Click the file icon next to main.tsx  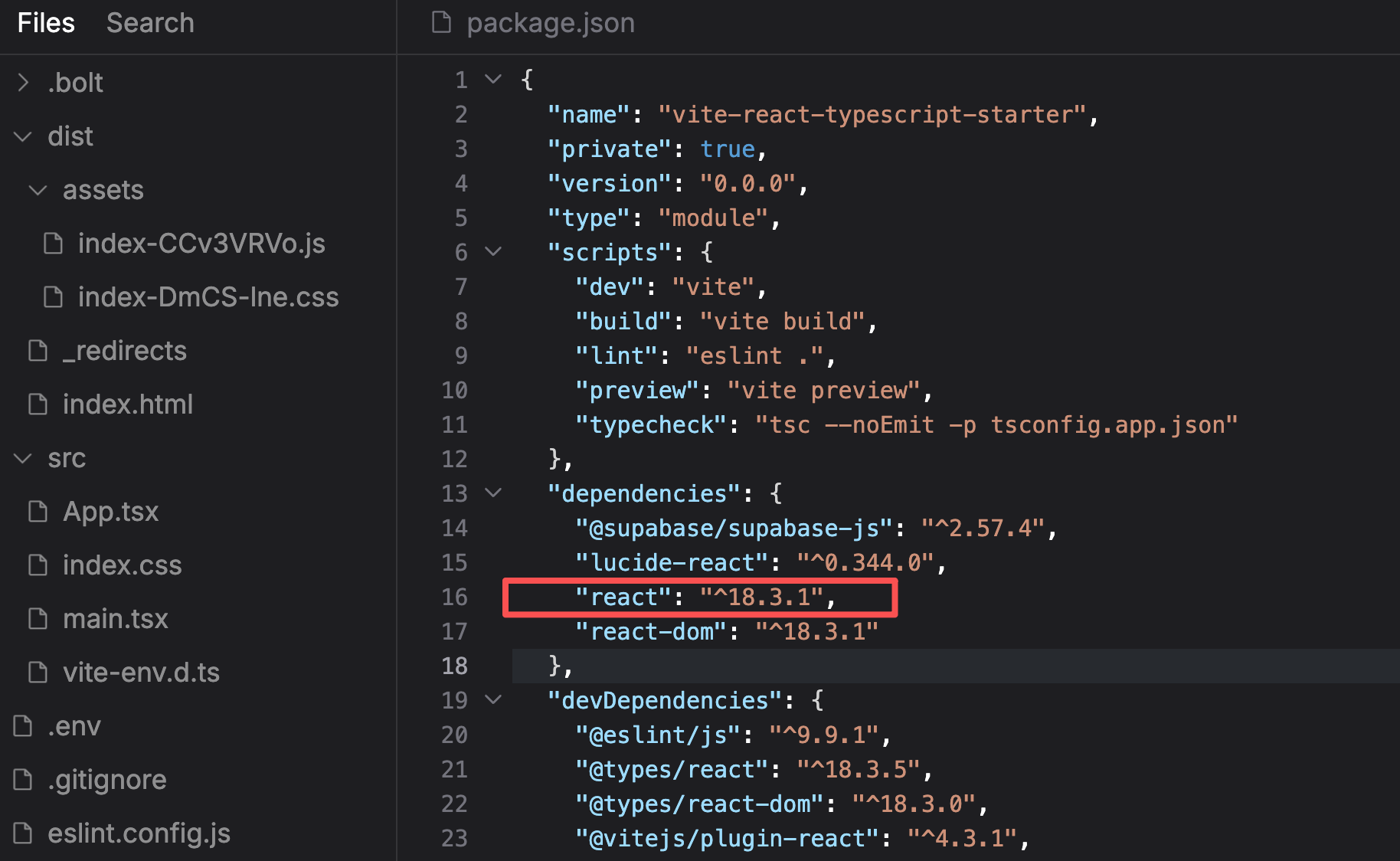pyautogui.click(x=38, y=618)
